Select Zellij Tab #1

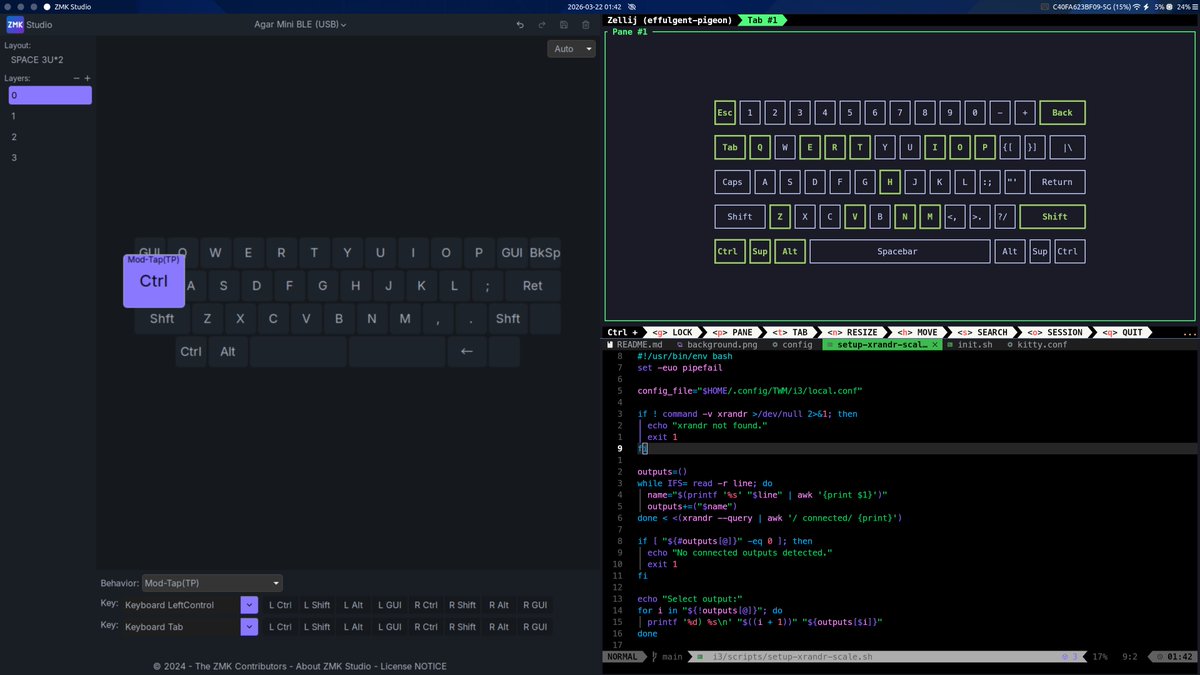pyautogui.click(x=759, y=20)
